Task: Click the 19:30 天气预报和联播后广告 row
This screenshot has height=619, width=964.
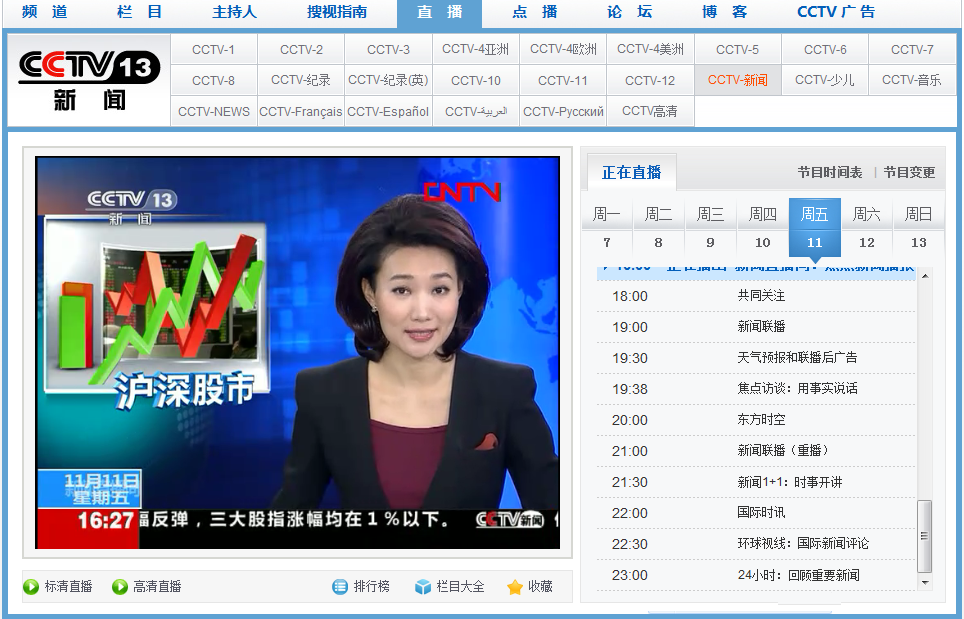Action: [756, 358]
